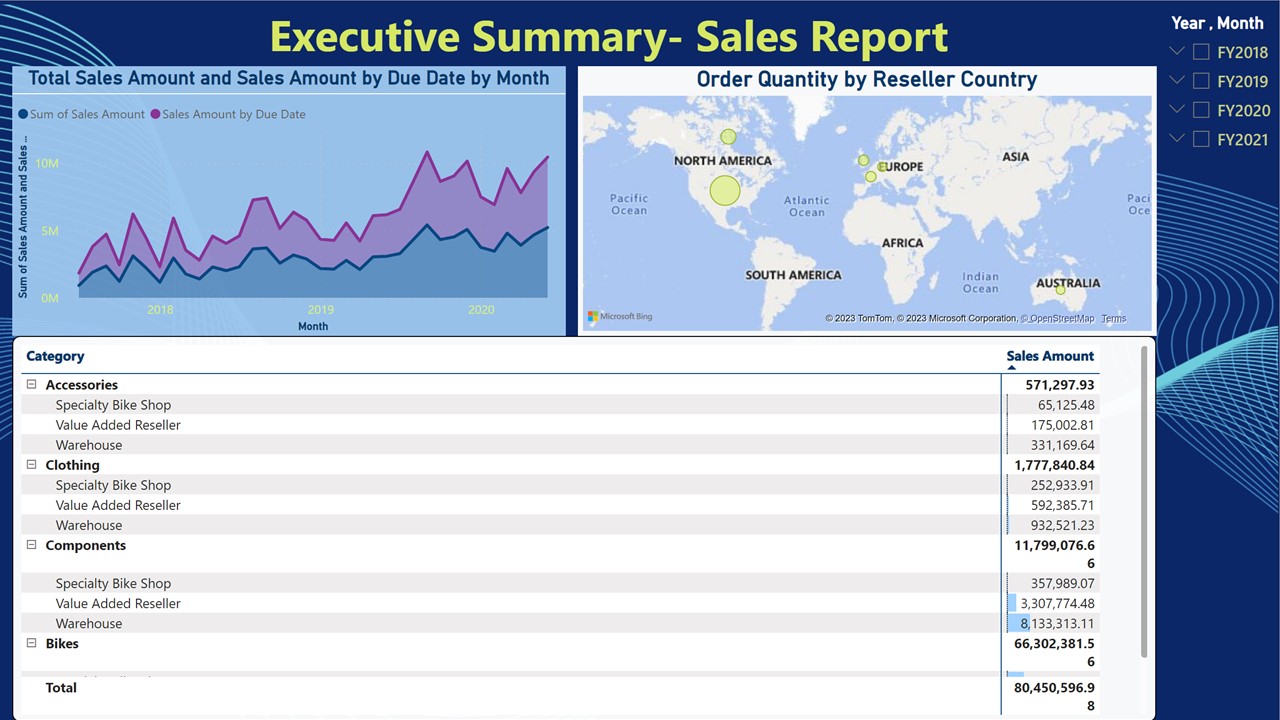Click the Category column header

[55, 356]
